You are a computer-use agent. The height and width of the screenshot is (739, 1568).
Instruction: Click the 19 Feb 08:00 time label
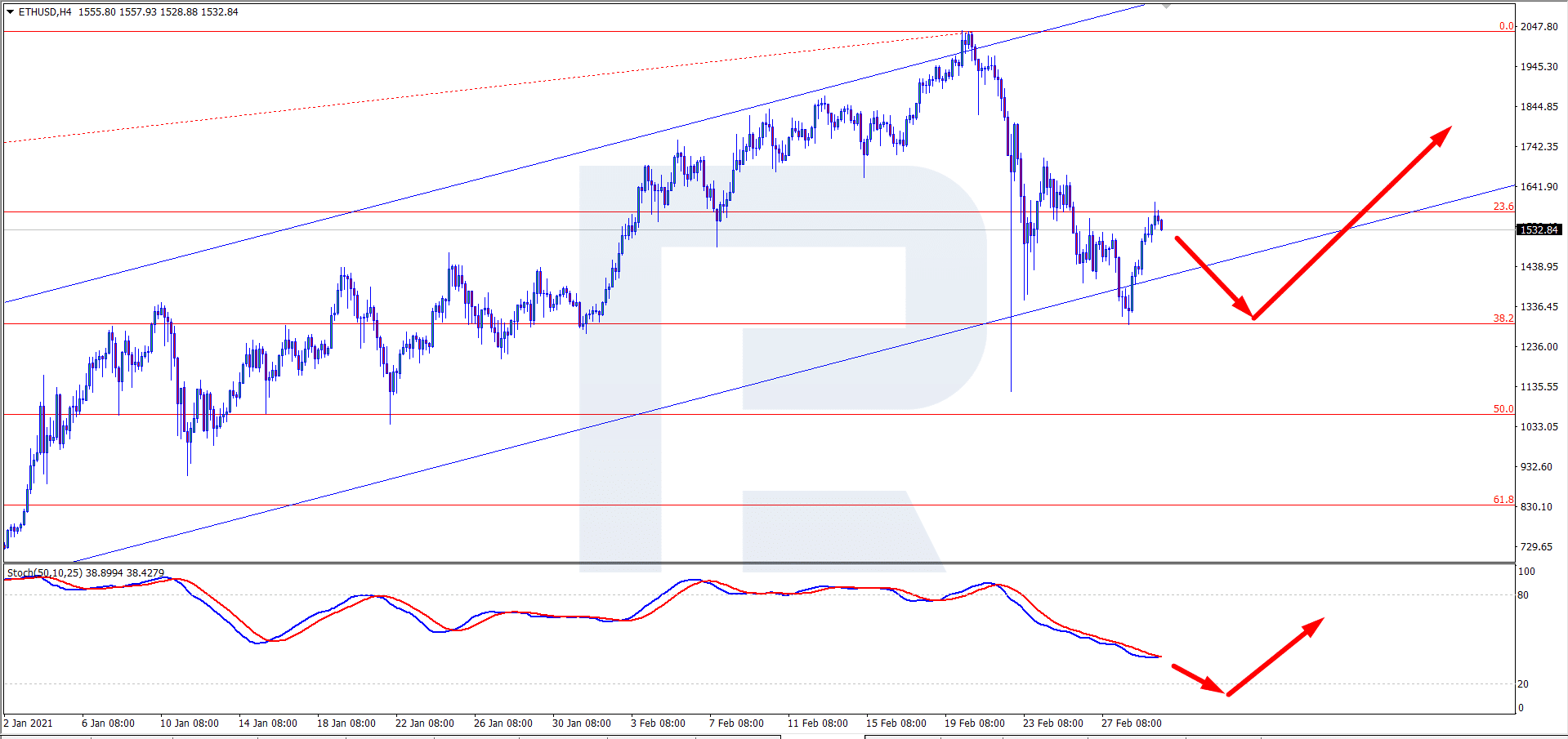pyautogui.click(x=975, y=723)
